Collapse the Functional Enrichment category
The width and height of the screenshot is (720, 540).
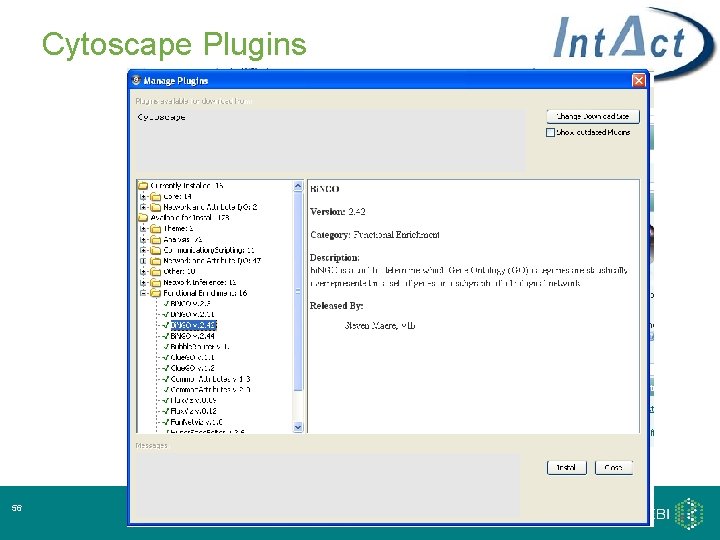[143, 293]
